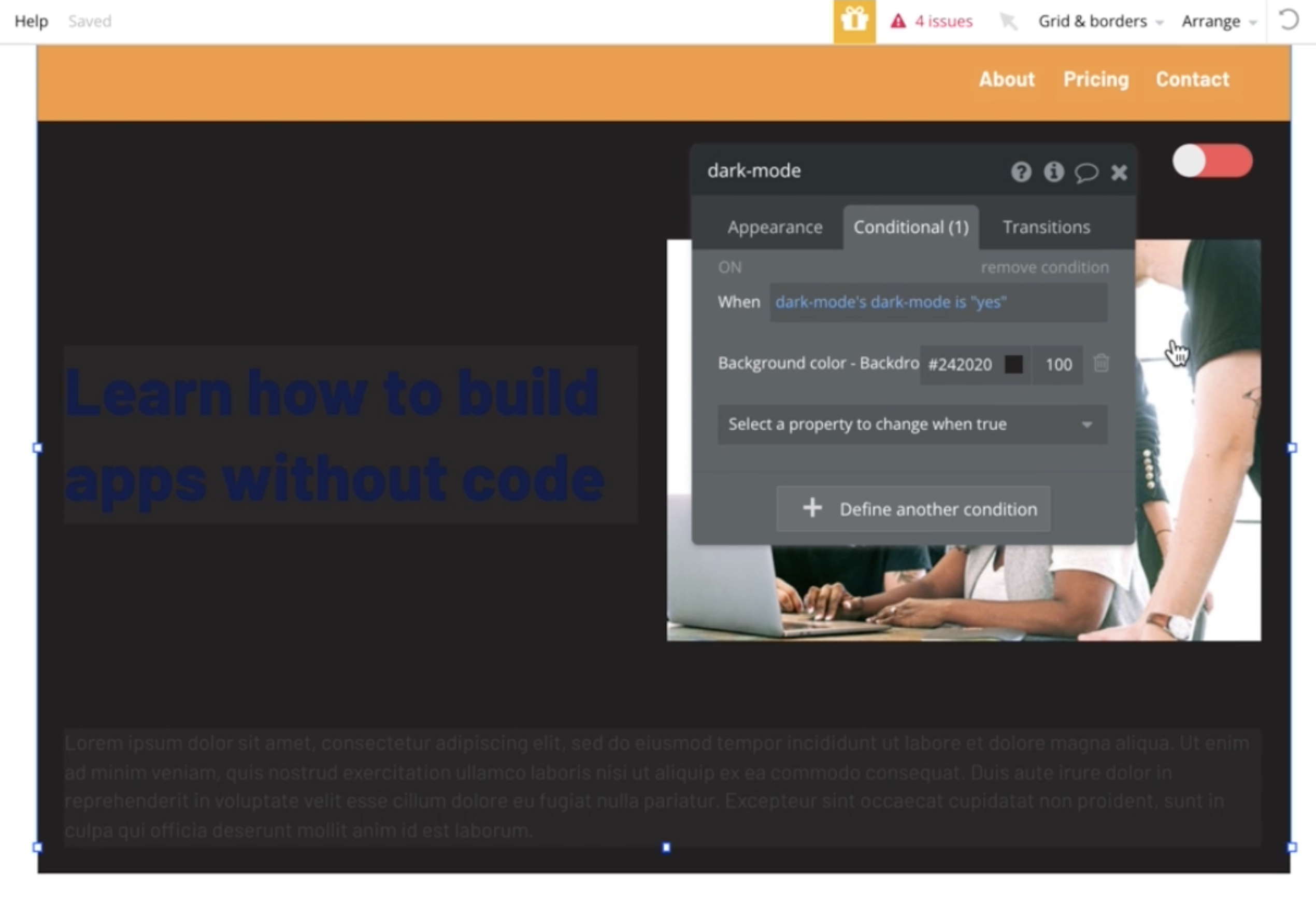Open the comment bubble icon

1086,172
